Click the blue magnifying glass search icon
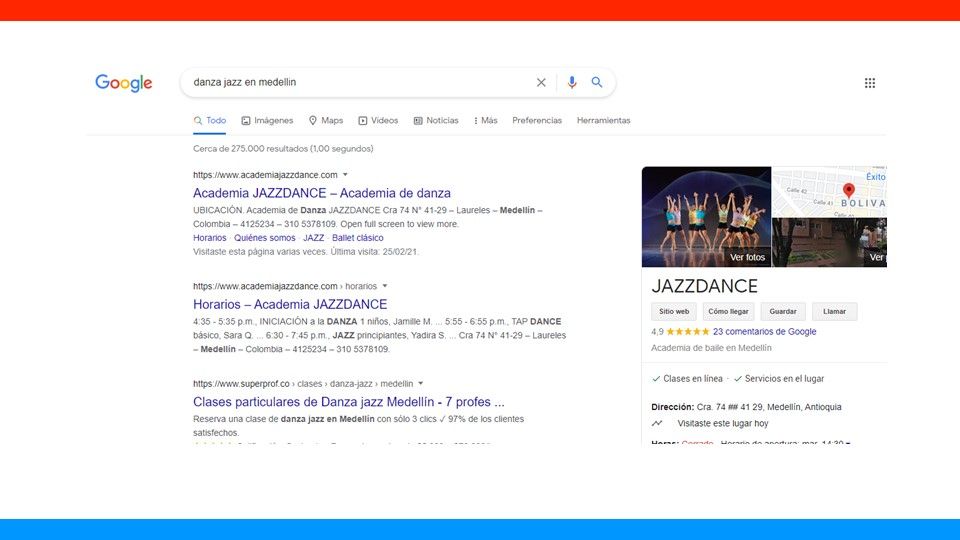960x540 pixels. 597,83
